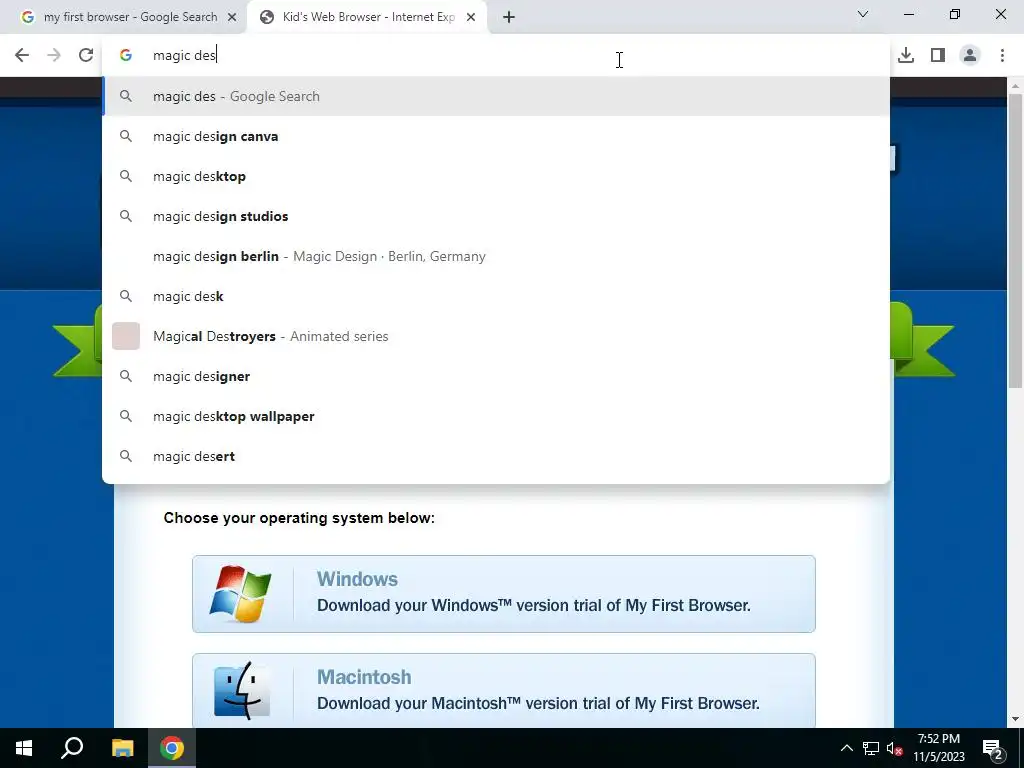
Task: Click the 'Macintosh' heading text
Action: [x=364, y=677]
